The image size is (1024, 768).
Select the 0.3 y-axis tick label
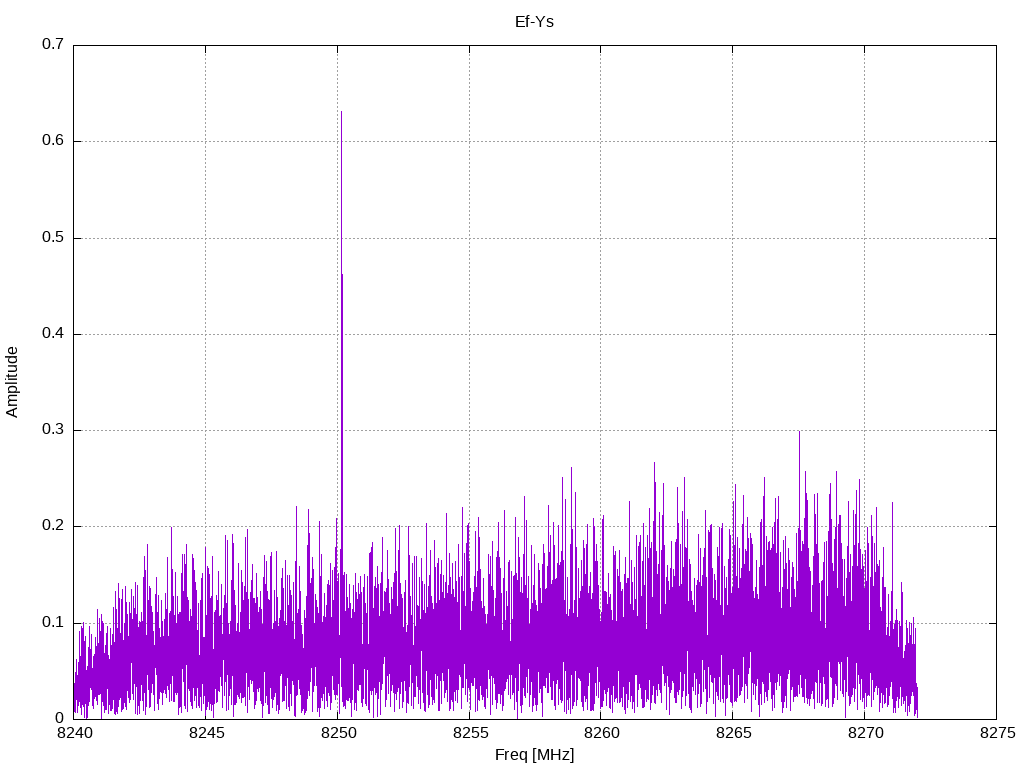[x=53, y=430]
